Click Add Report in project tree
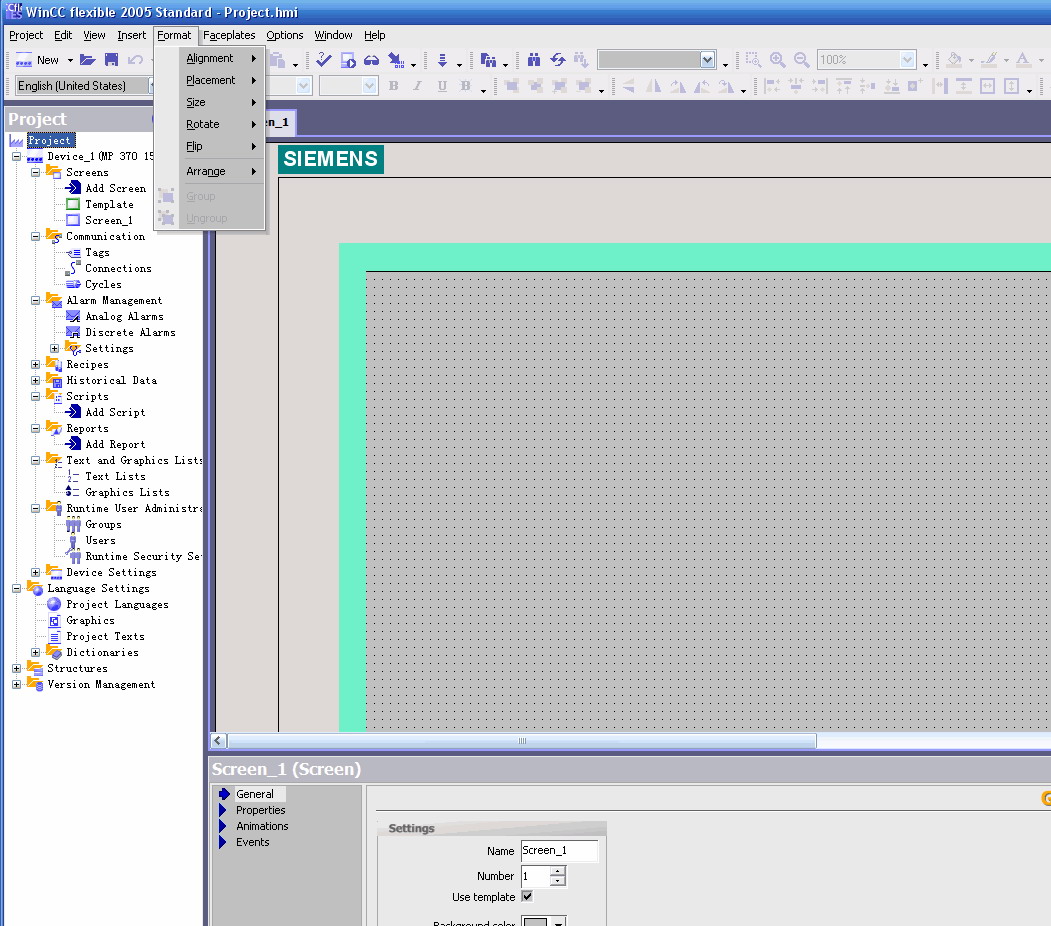Viewport: 1051px width, 926px height. pos(115,445)
